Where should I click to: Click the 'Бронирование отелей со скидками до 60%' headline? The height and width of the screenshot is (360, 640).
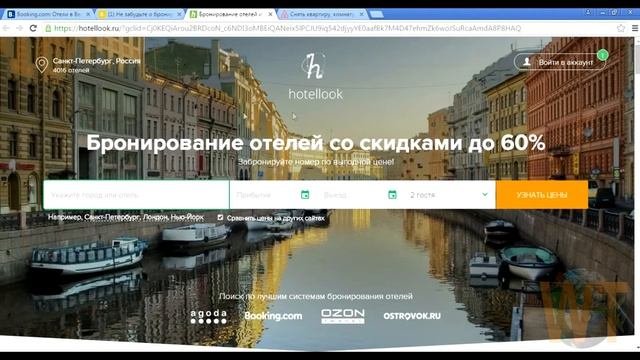(x=316, y=143)
